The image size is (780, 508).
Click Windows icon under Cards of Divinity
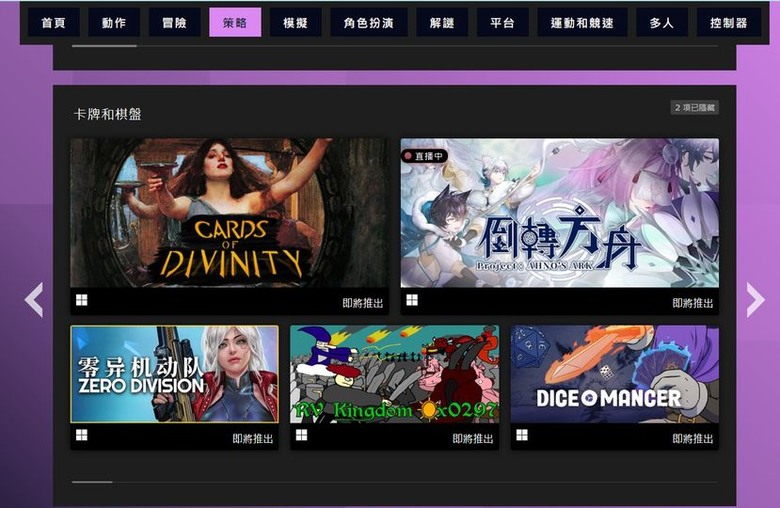pyautogui.click(x=82, y=300)
